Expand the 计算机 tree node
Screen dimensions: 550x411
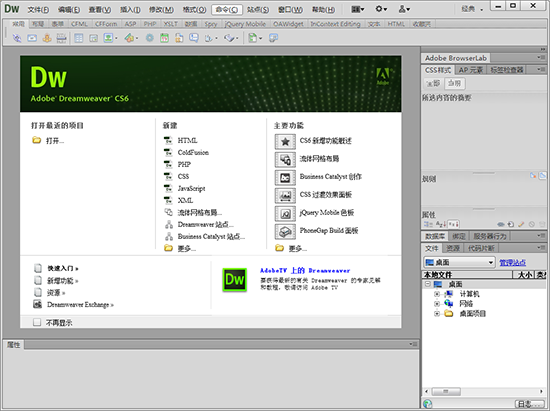[x=437, y=294]
